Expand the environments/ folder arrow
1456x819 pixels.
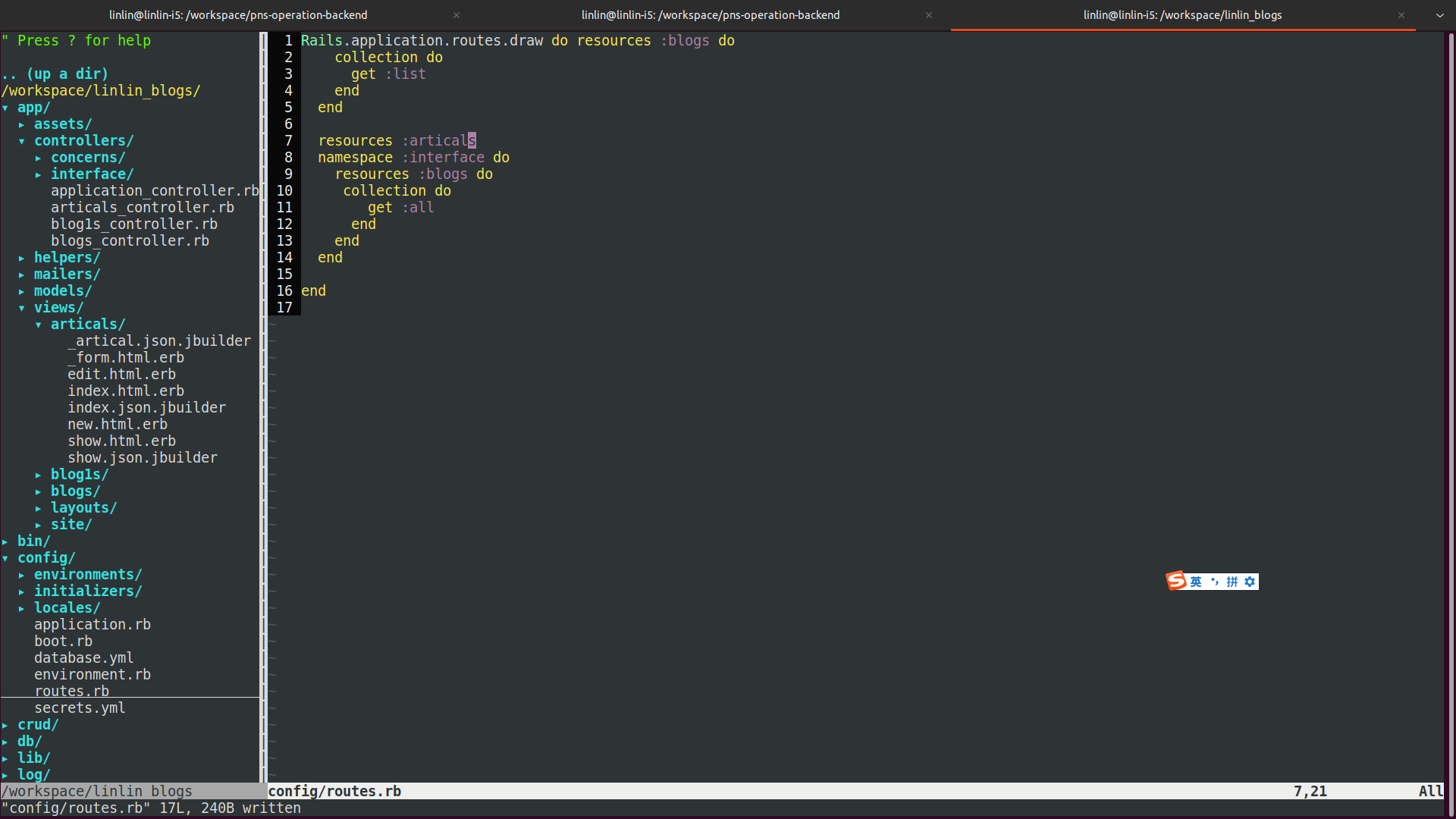tap(22, 575)
